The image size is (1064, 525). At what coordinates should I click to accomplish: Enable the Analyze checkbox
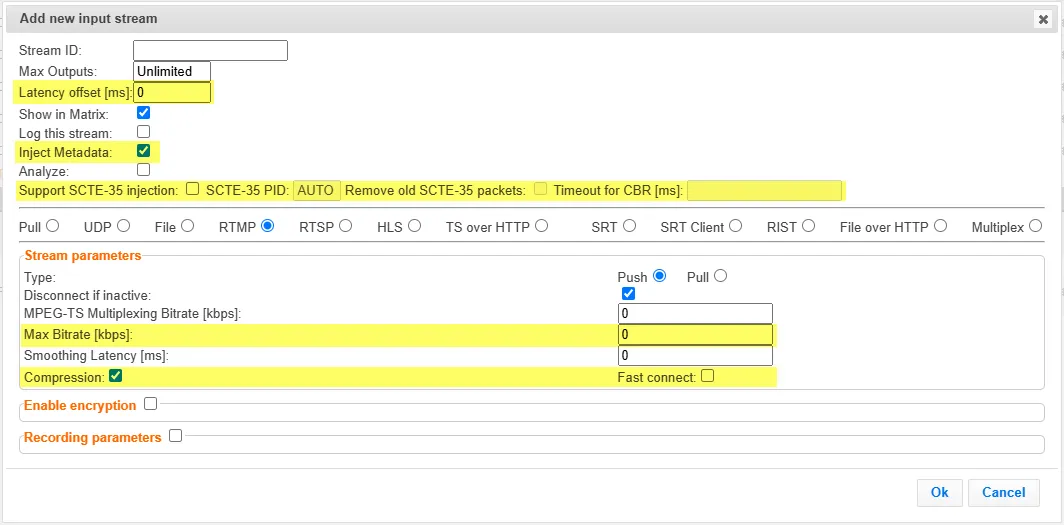point(143,170)
